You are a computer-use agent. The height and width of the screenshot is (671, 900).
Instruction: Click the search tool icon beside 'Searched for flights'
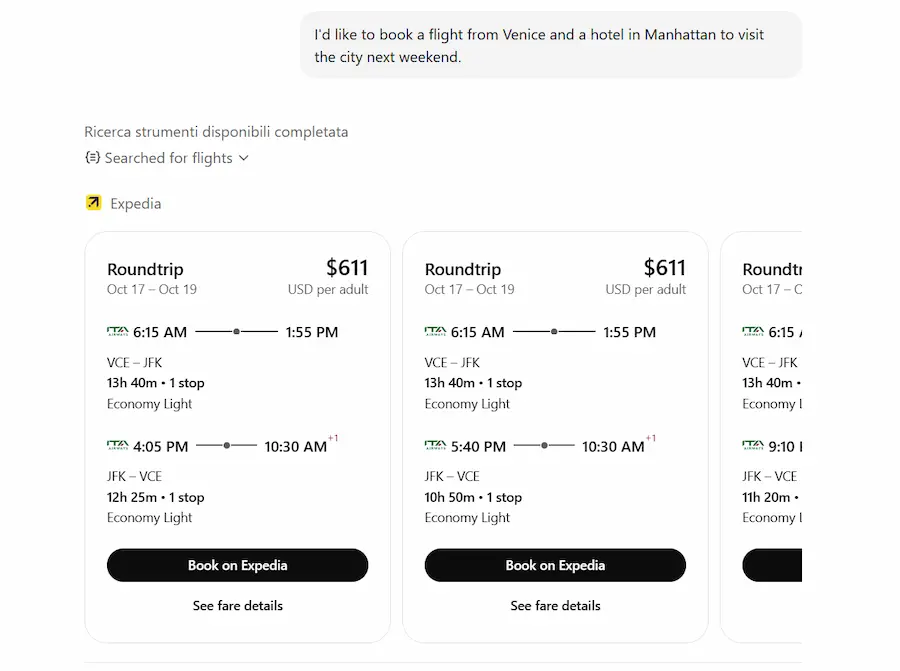[x=93, y=158]
